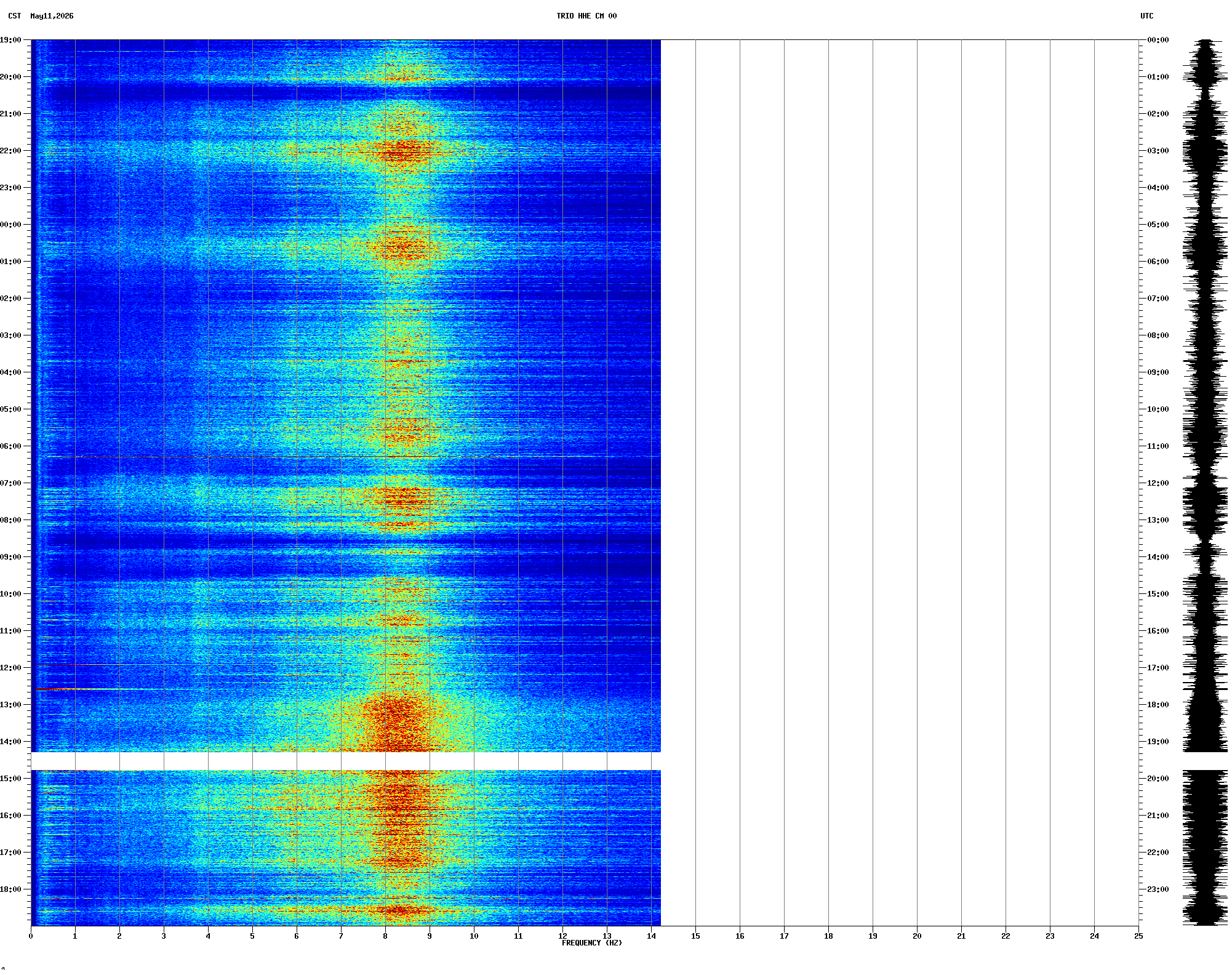This screenshot has height=975, width=1232.
Task: Click the 18:00 UTC time tick
Action: (x=1158, y=705)
